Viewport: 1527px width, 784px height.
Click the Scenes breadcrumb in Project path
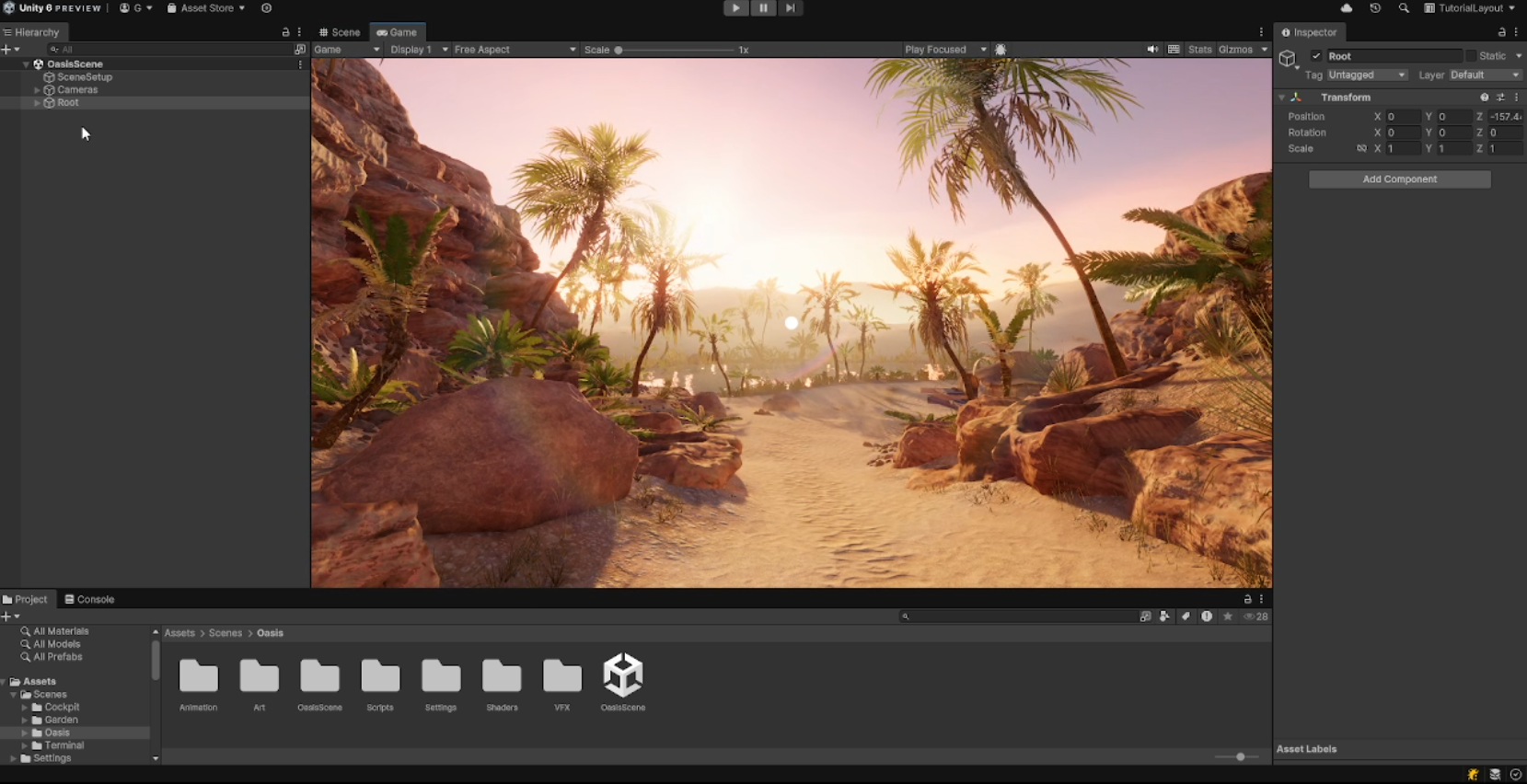click(x=225, y=633)
